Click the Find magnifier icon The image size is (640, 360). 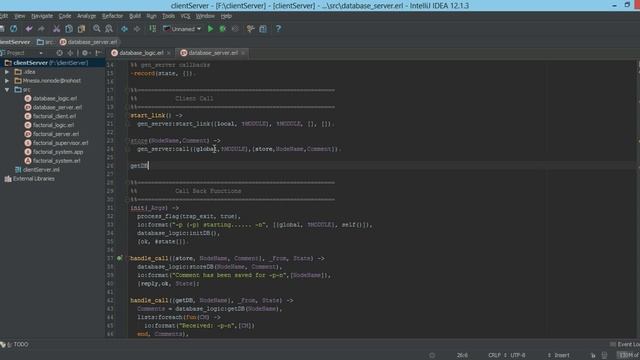[x=97, y=29]
